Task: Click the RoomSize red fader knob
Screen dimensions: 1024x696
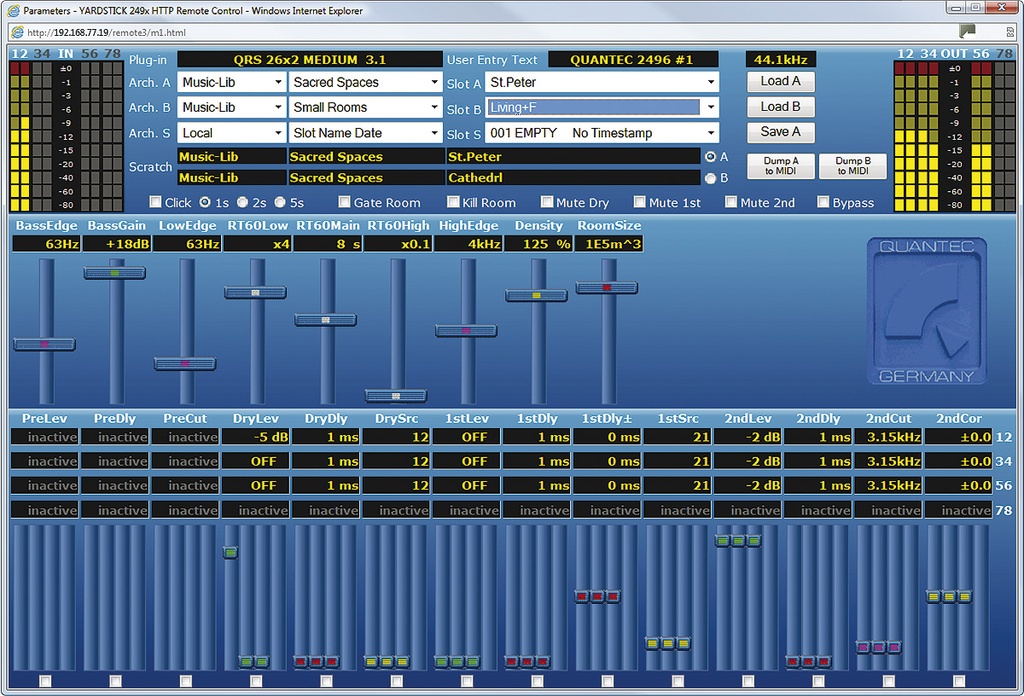Action: coord(607,287)
